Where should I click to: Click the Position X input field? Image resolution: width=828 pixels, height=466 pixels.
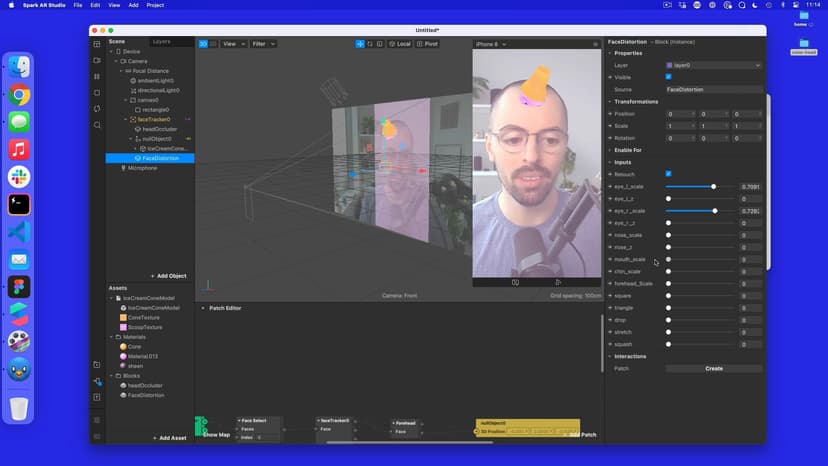pos(680,114)
